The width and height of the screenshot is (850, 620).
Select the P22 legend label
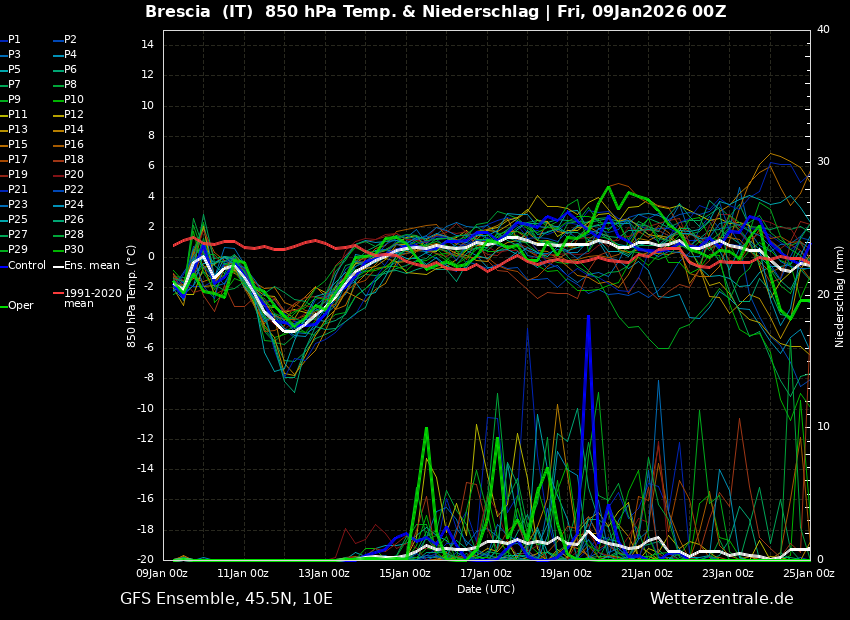(x=73, y=190)
